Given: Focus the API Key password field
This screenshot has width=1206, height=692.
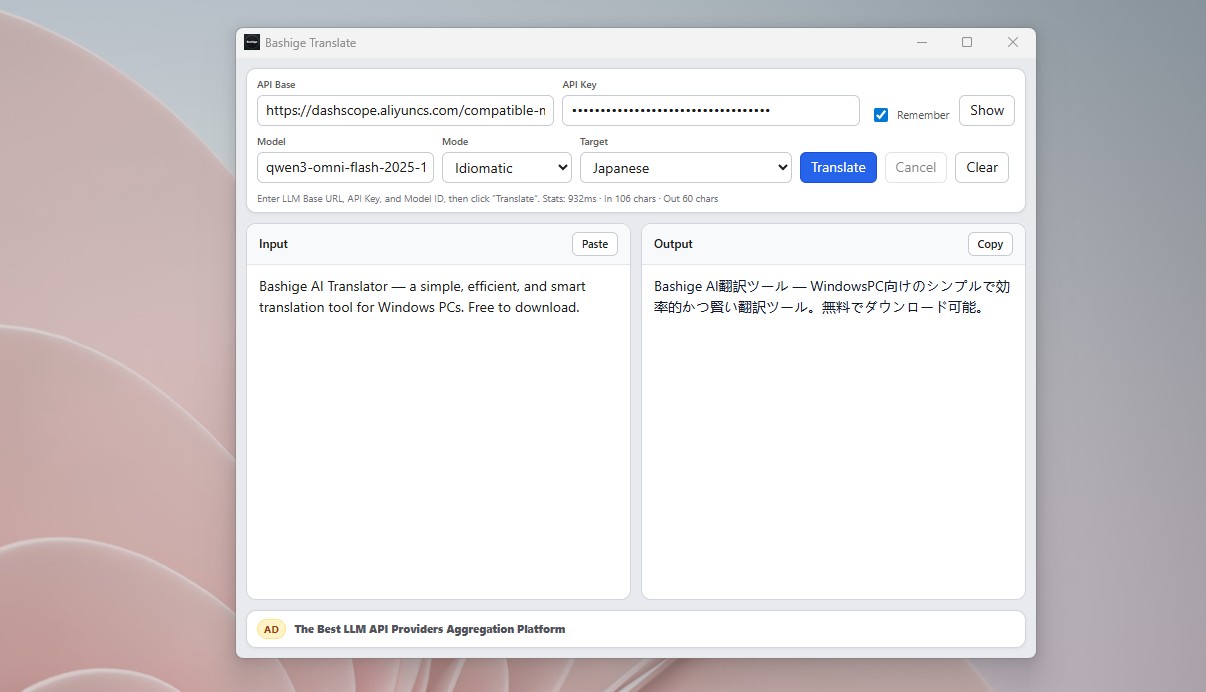Looking at the screenshot, I should 711,111.
